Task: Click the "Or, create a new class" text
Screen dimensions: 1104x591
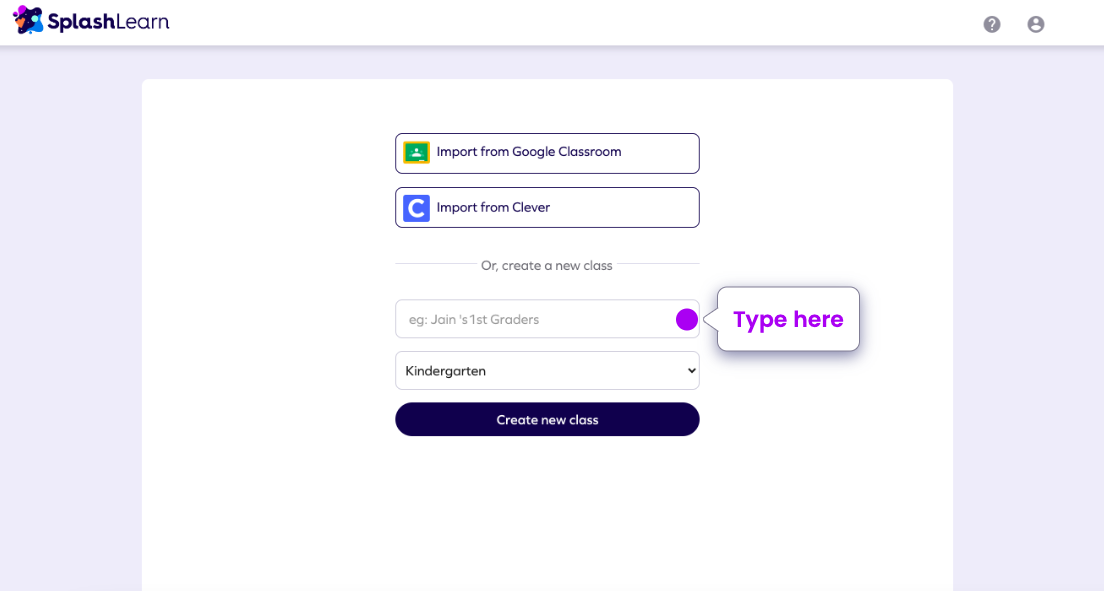Action: click(546, 266)
